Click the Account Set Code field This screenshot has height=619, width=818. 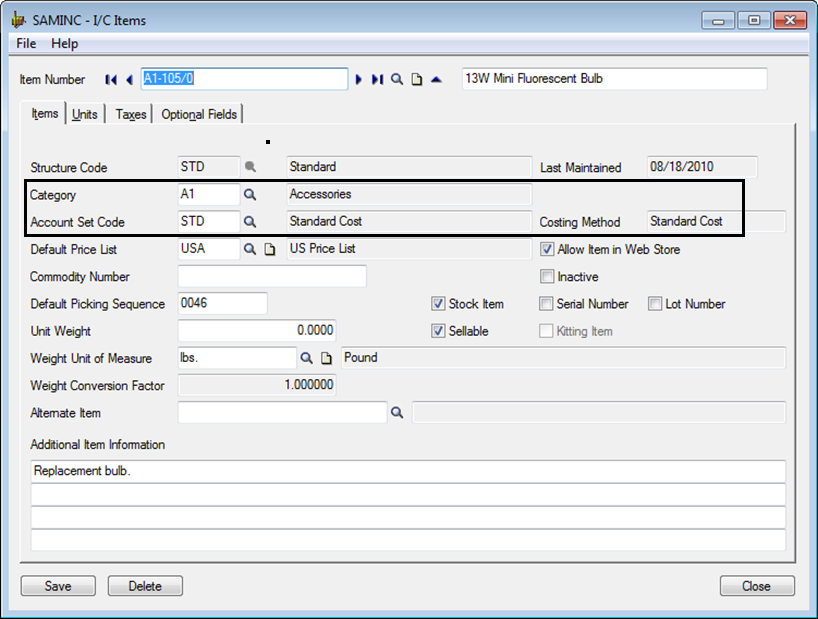pyautogui.click(x=209, y=222)
